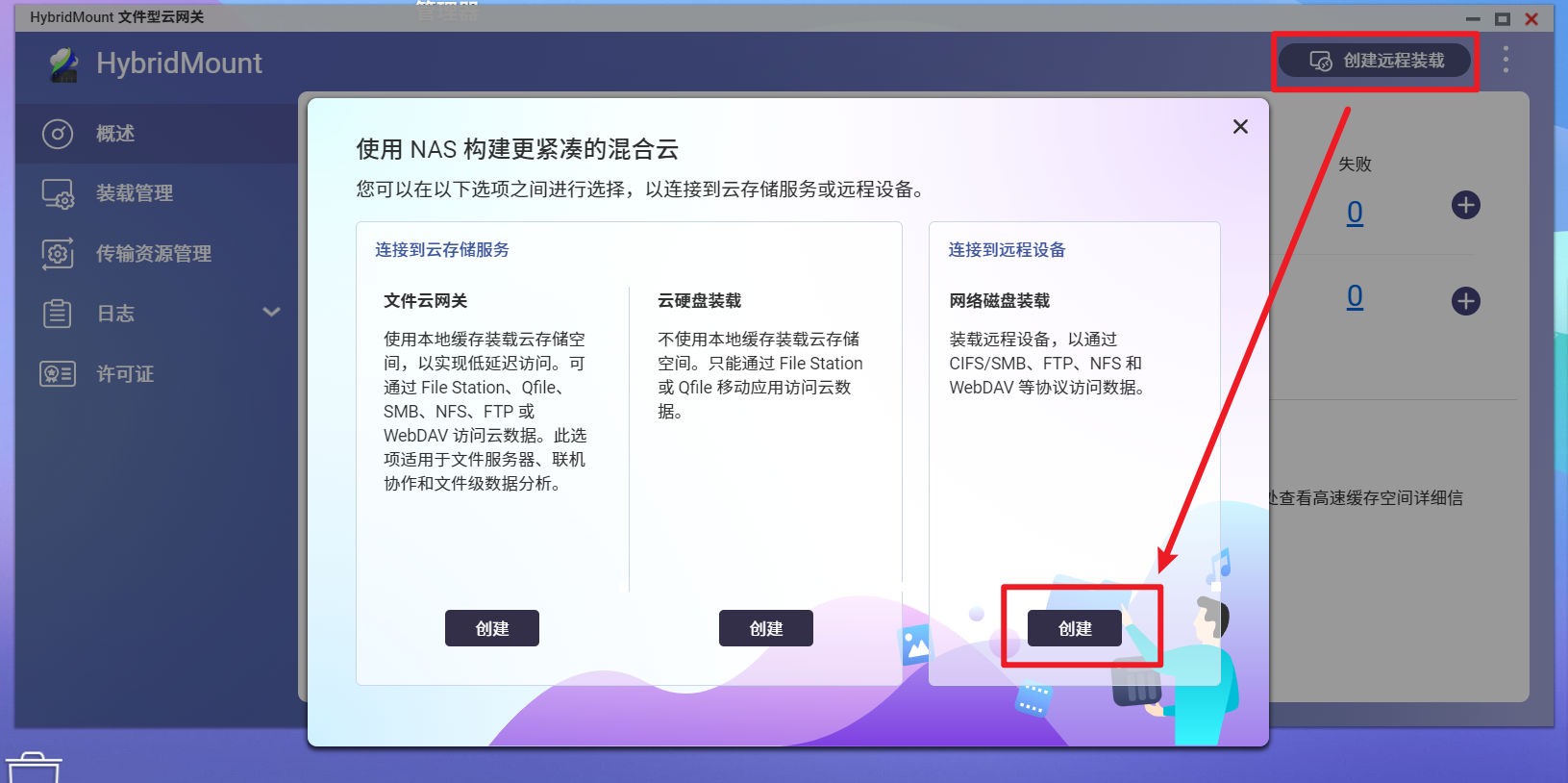
Task: Click the 失败 column label
Action: click(x=1355, y=164)
